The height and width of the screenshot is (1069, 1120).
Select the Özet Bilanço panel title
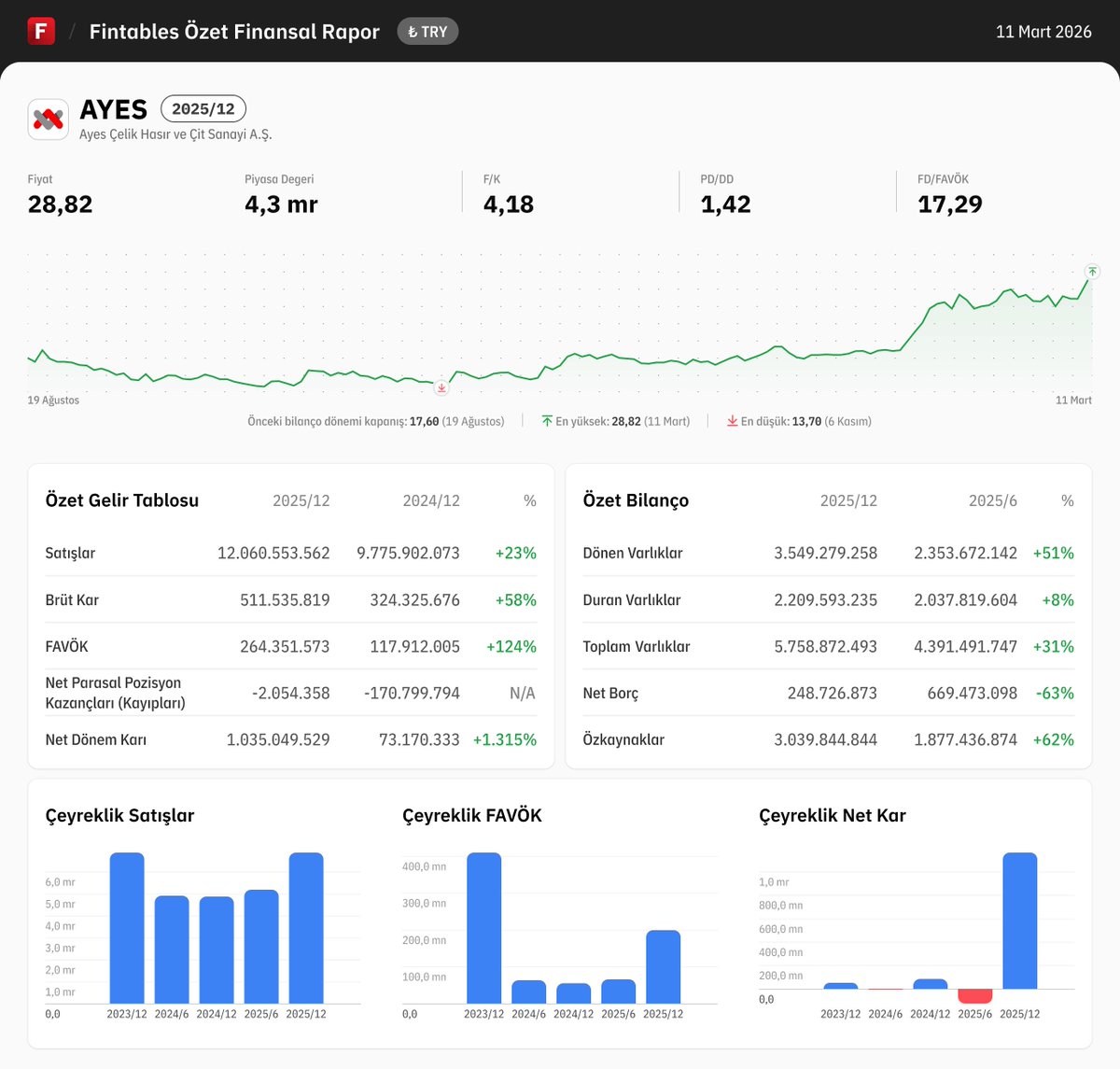coord(636,500)
